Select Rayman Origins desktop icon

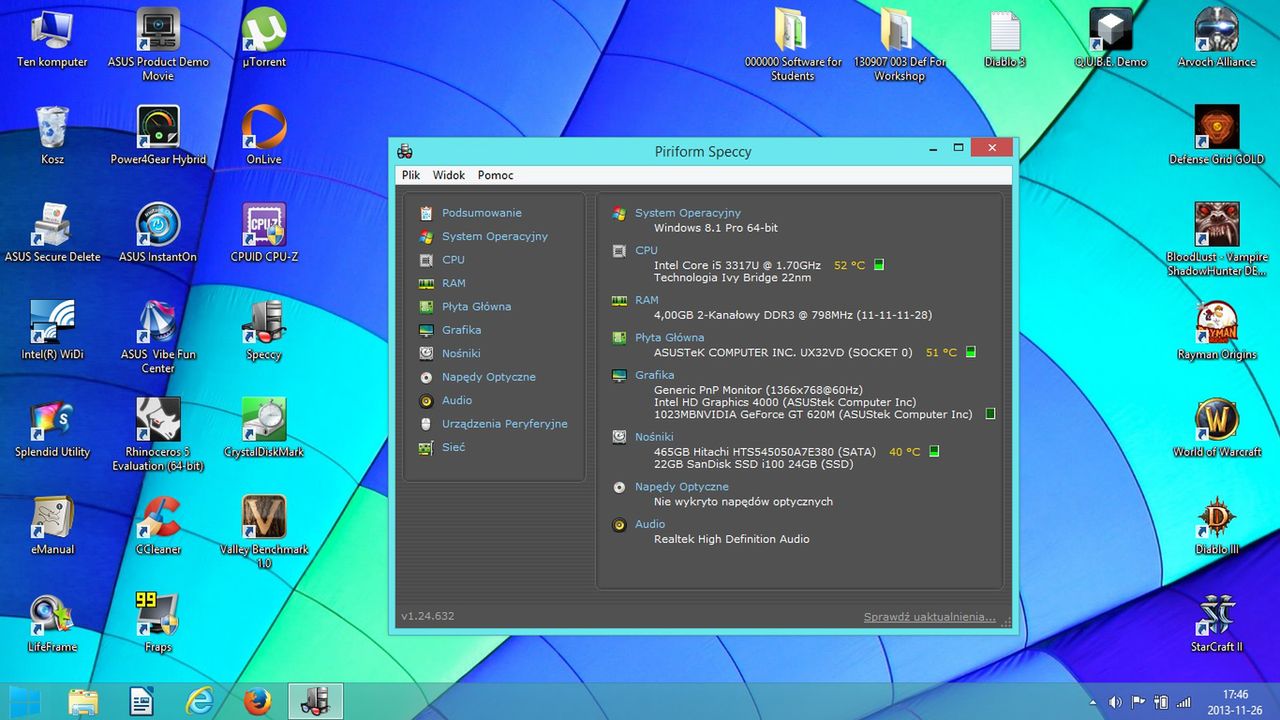click(x=1217, y=331)
